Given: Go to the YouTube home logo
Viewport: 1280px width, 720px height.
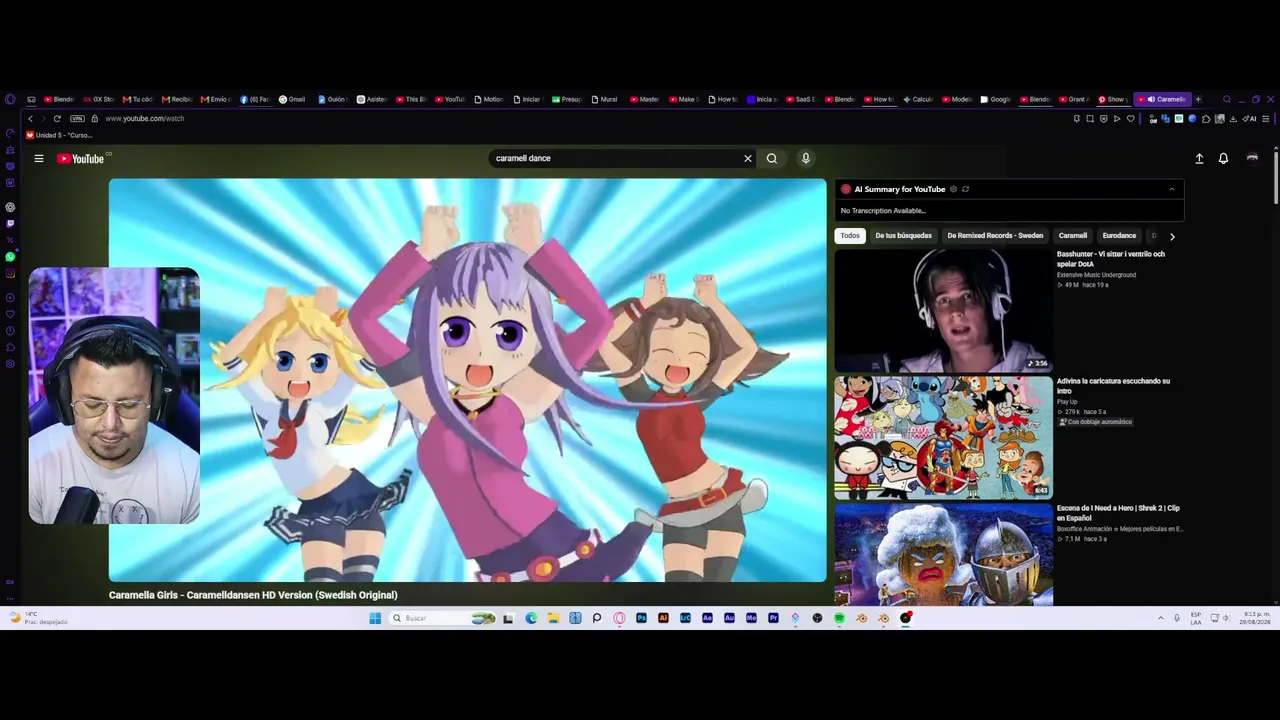Looking at the screenshot, I should click(x=81, y=158).
